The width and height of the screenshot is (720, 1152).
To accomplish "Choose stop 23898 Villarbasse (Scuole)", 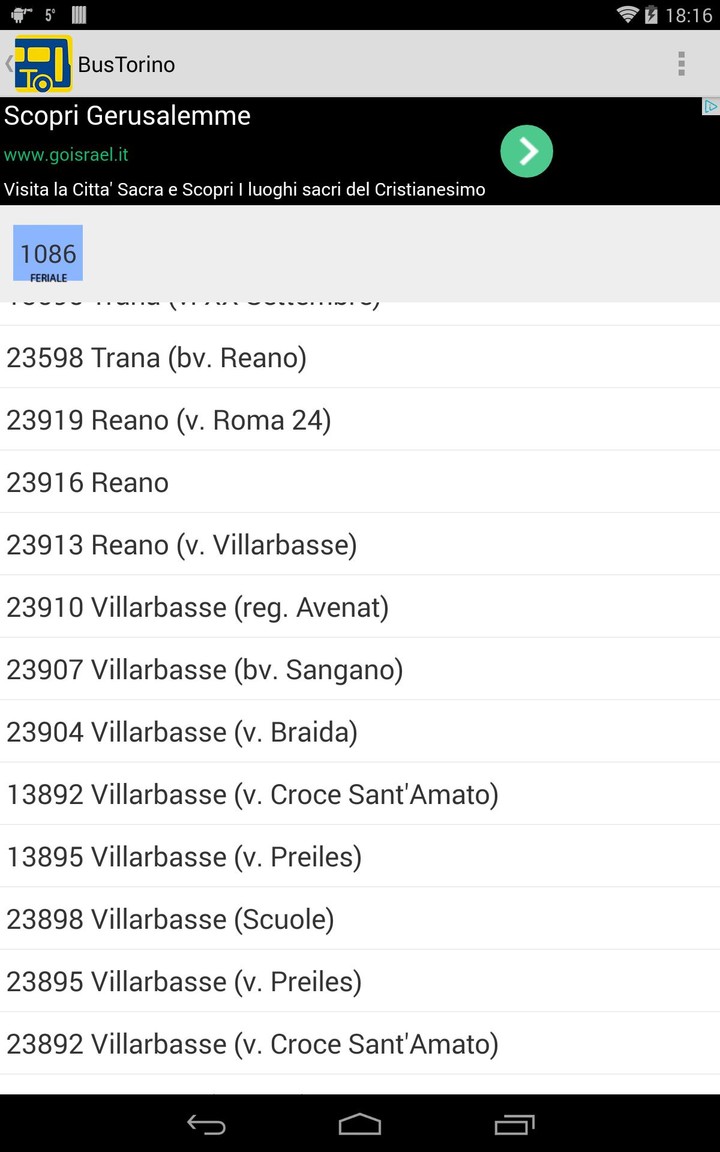I will pos(360,919).
